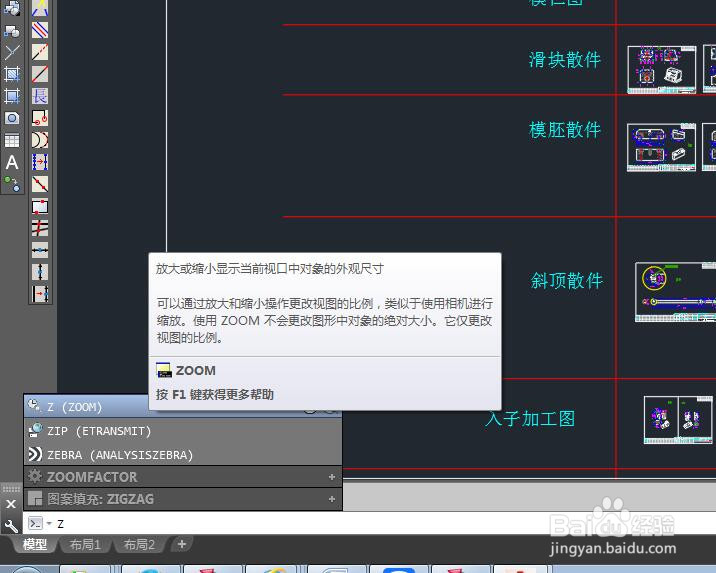The image size is (716, 573).
Task: Select the Make Block tool
Action: [12, 30]
